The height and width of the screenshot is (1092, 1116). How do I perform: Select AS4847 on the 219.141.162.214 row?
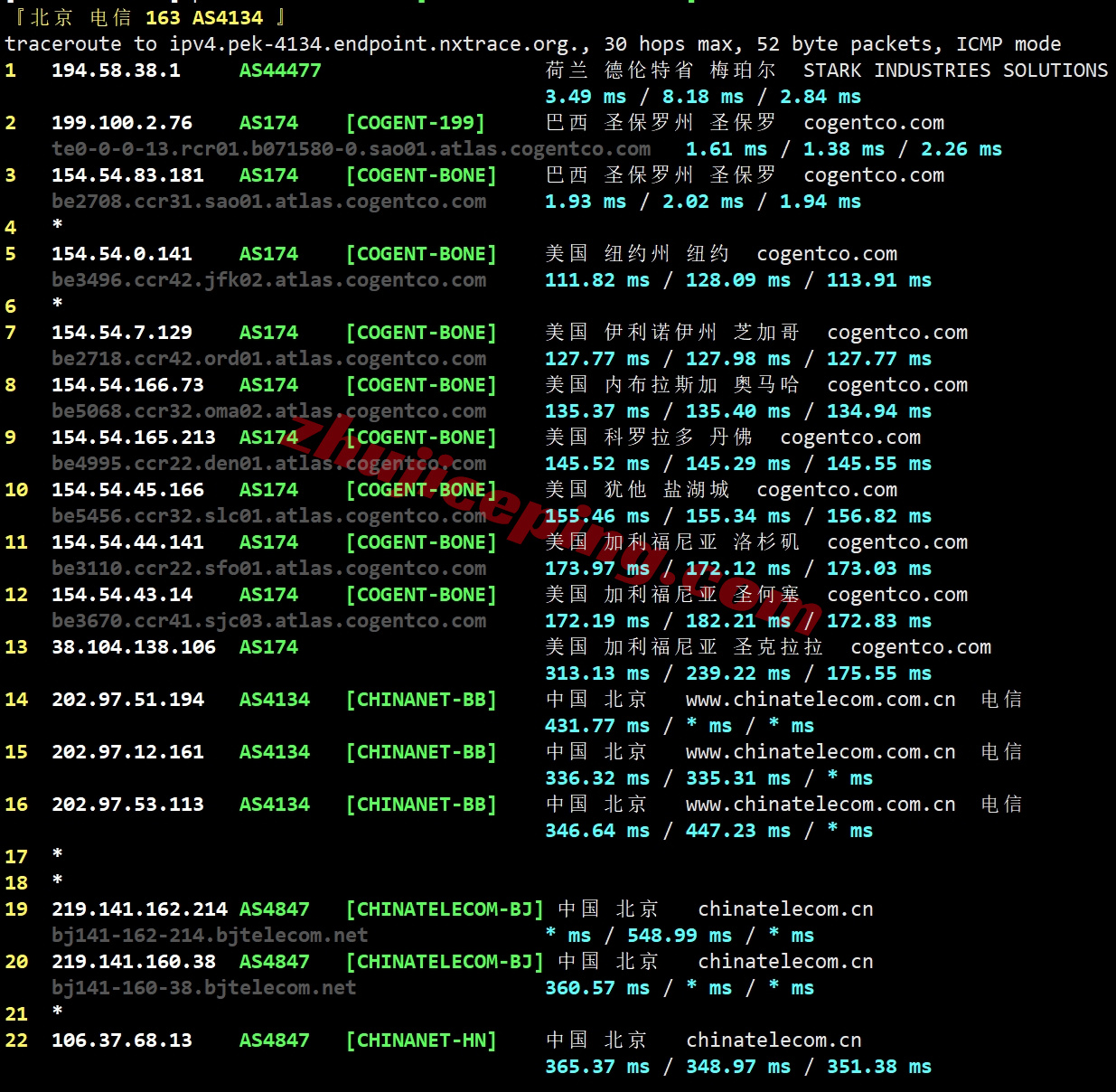(275, 908)
